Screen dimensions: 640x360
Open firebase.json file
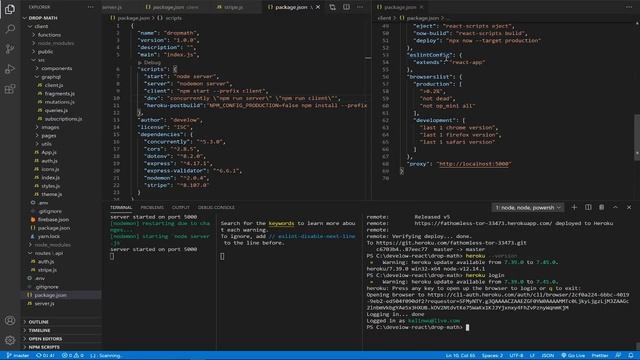pos(53,220)
